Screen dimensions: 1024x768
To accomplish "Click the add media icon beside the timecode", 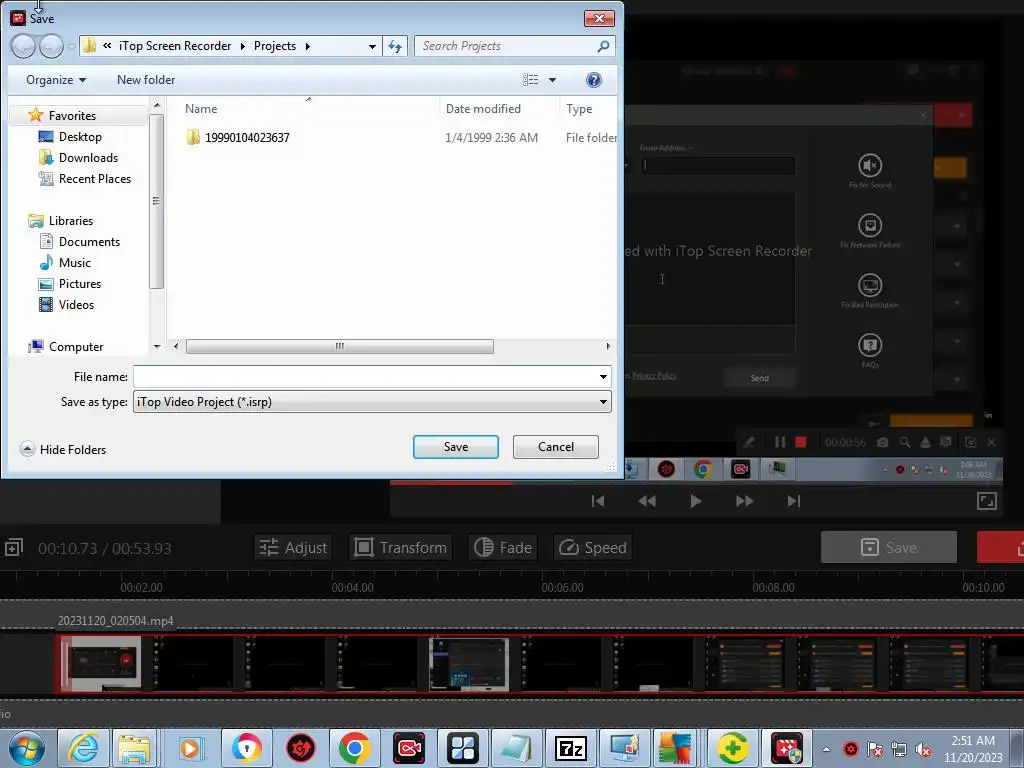I will [x=13, y=548].
